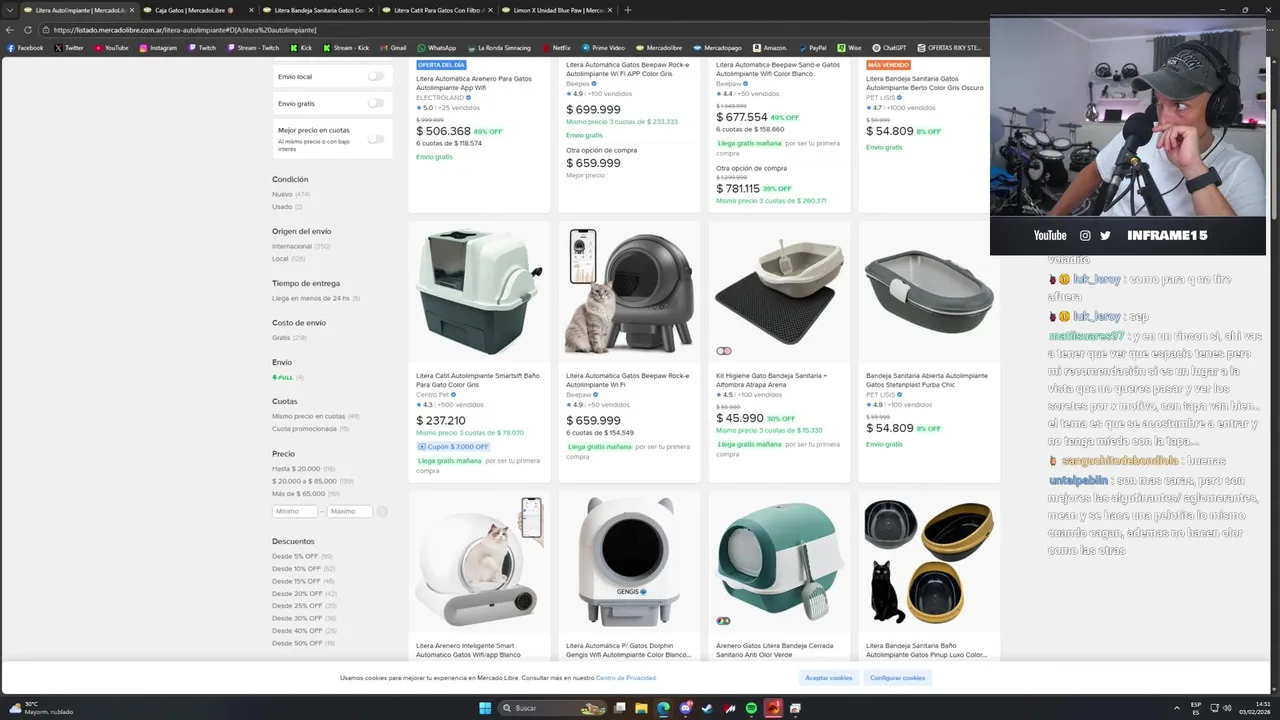
Task: Open the YouTube bookmark
Action: tap(111, 48)
